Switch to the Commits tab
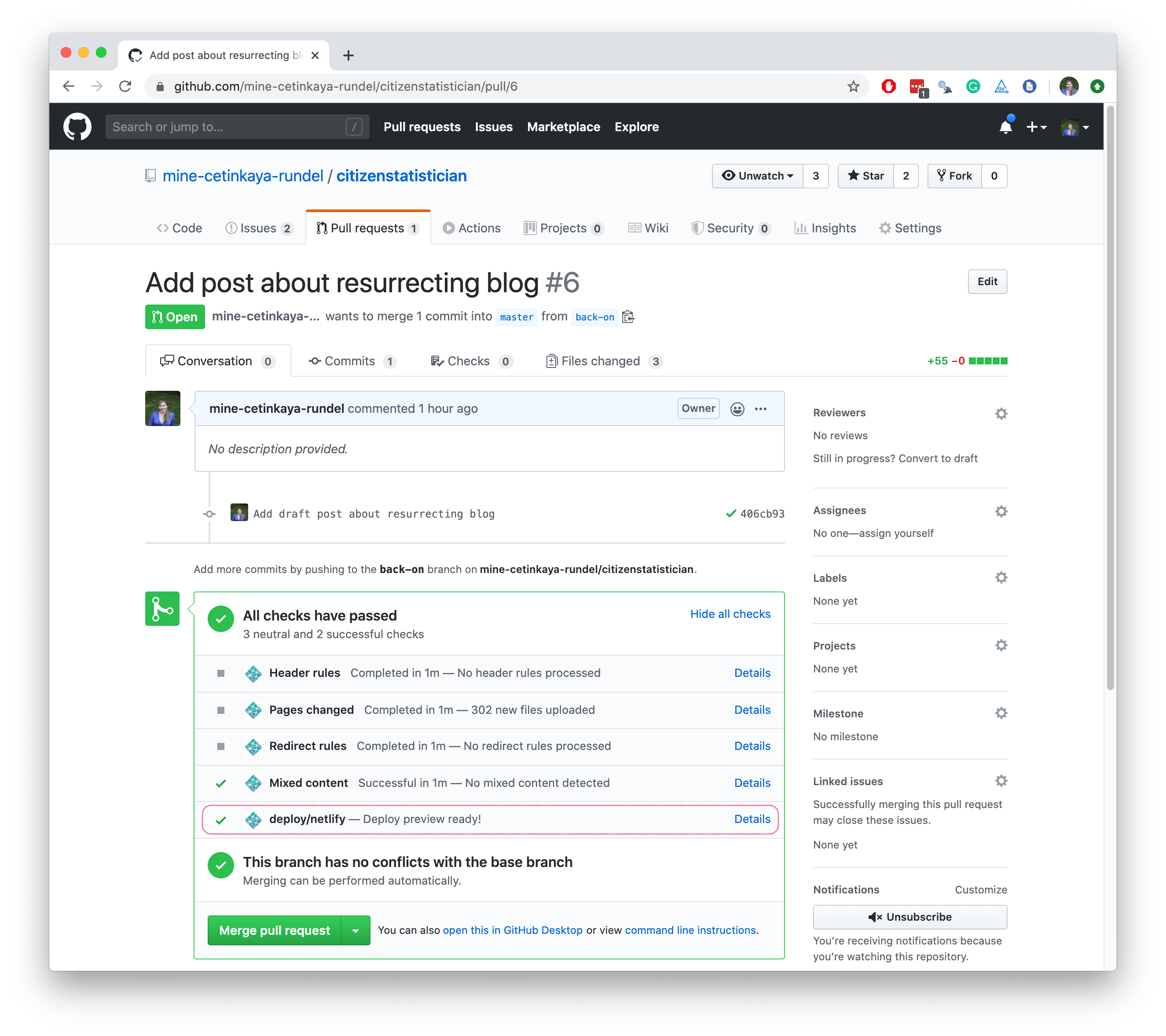This screenshot has width=1166, height=1036. click(352, 361)
